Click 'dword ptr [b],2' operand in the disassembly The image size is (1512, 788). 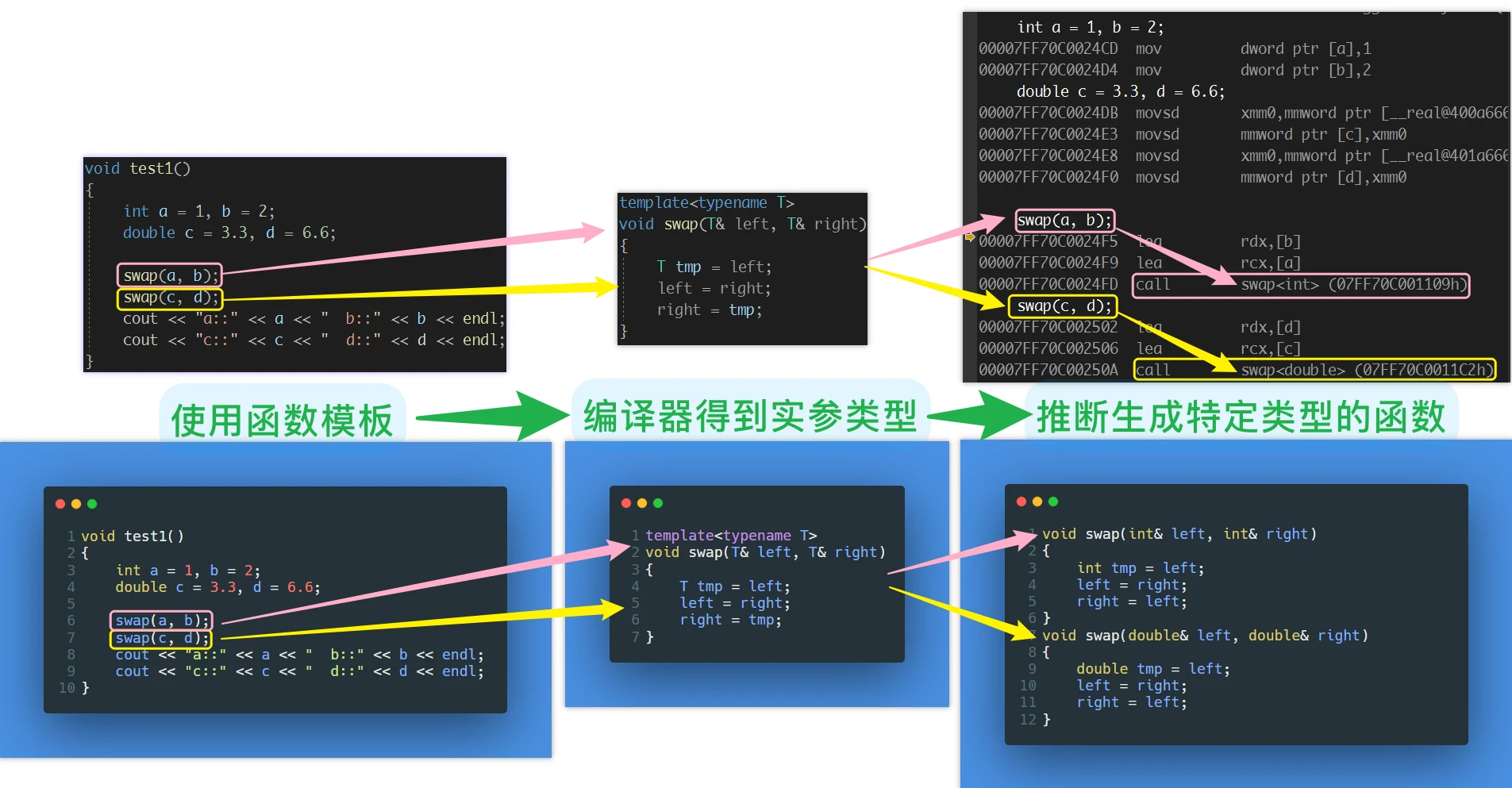click(x=1306, y=70)
